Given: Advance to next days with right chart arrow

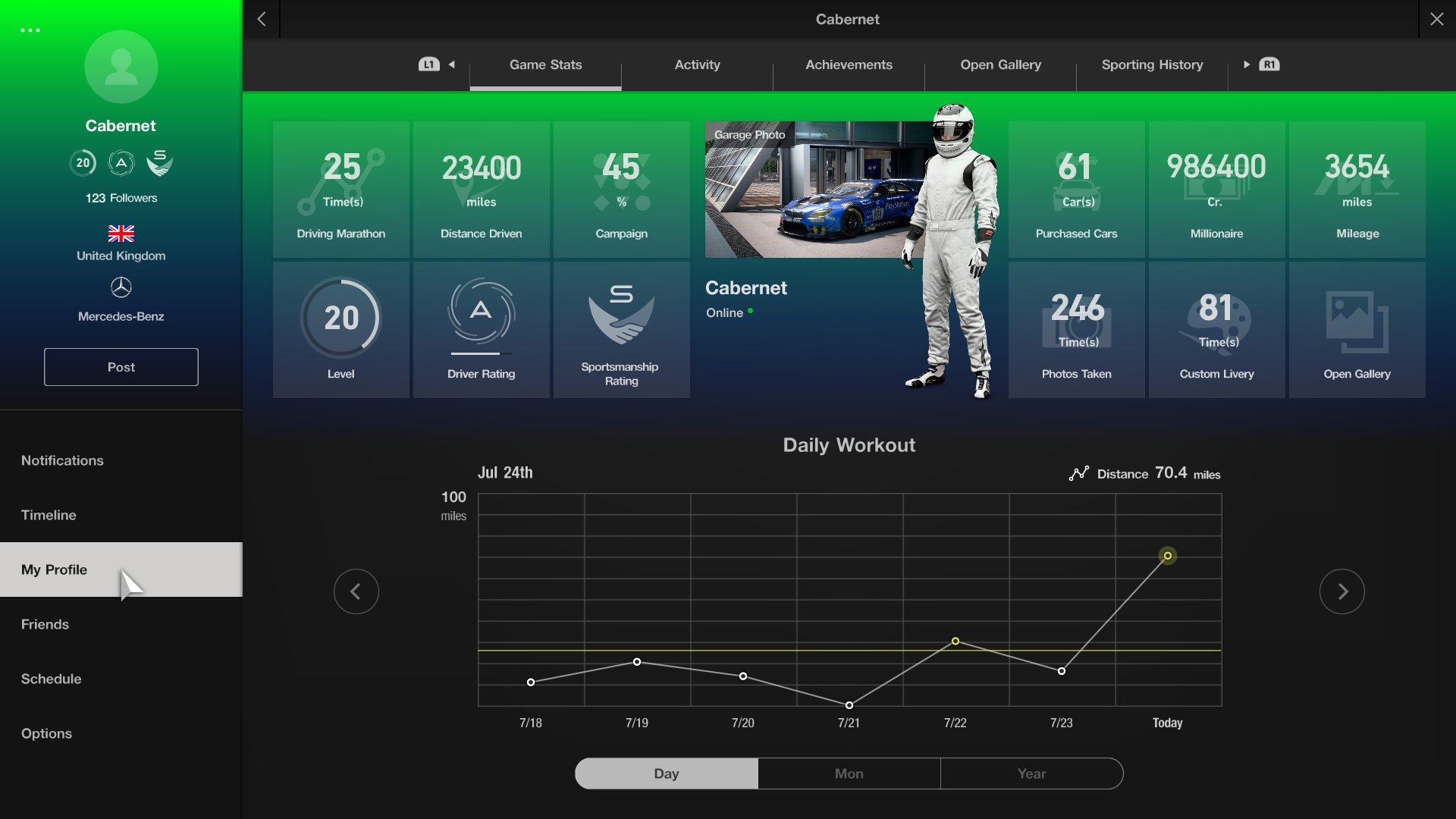Looking at the screenshot, I should point(1342,591).
